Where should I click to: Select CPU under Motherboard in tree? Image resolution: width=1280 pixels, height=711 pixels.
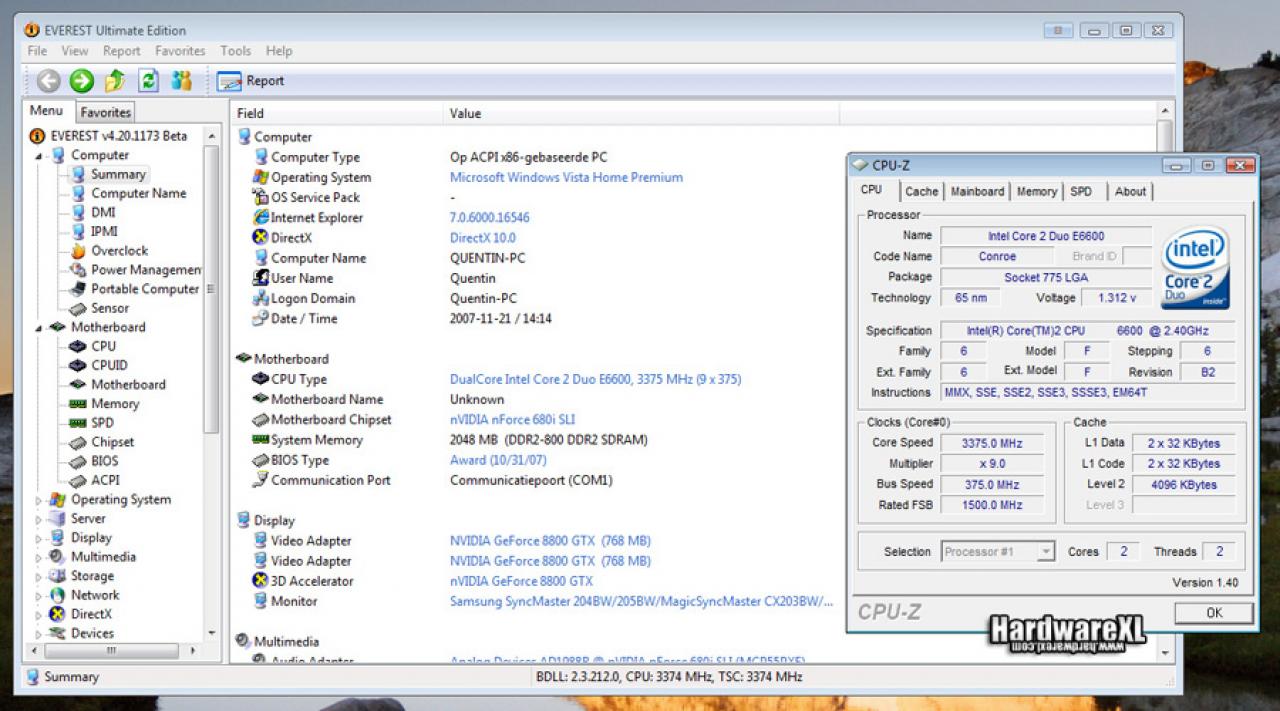(103, 346)
